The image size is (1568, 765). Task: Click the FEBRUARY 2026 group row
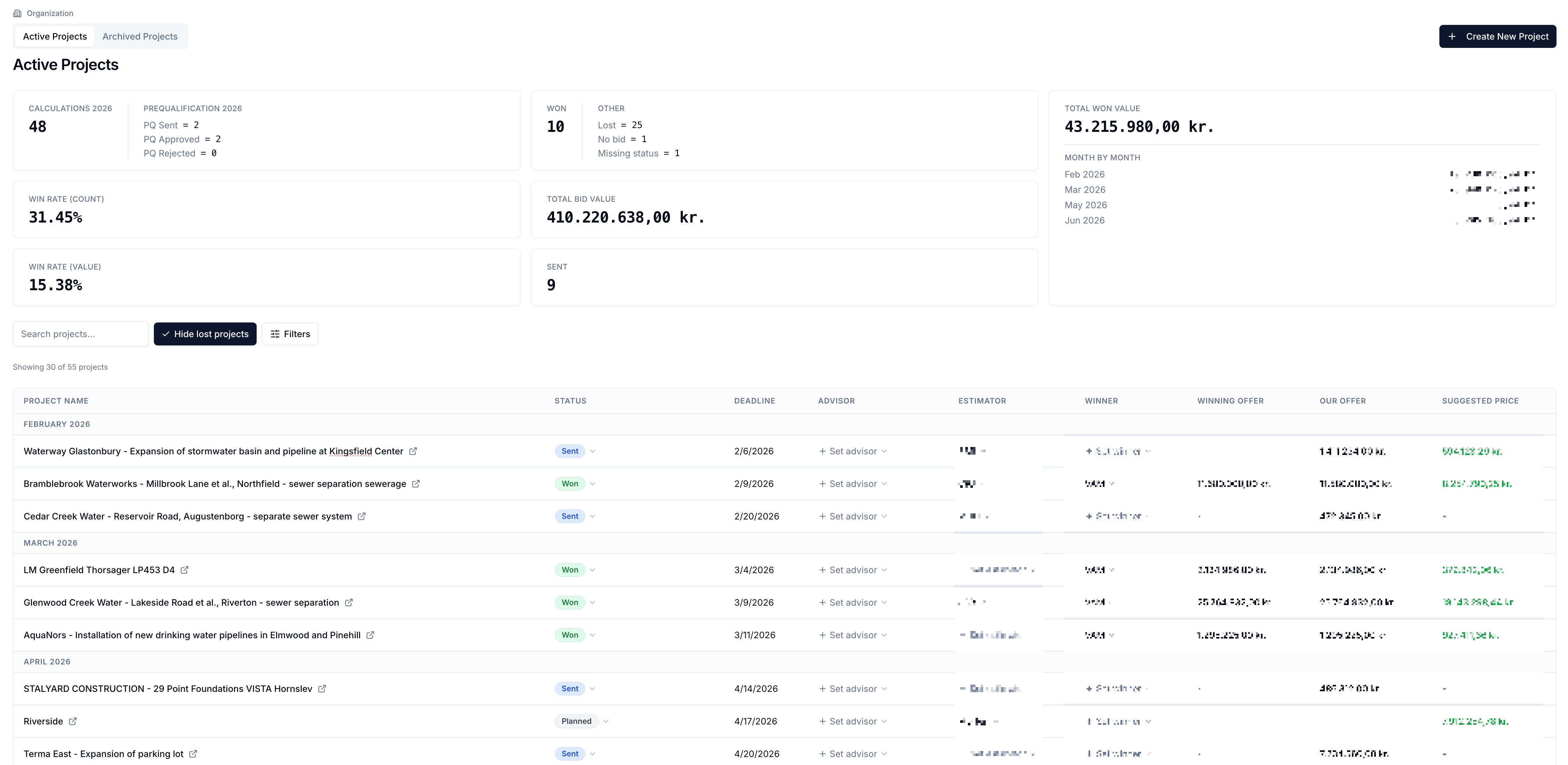[784, 424]
